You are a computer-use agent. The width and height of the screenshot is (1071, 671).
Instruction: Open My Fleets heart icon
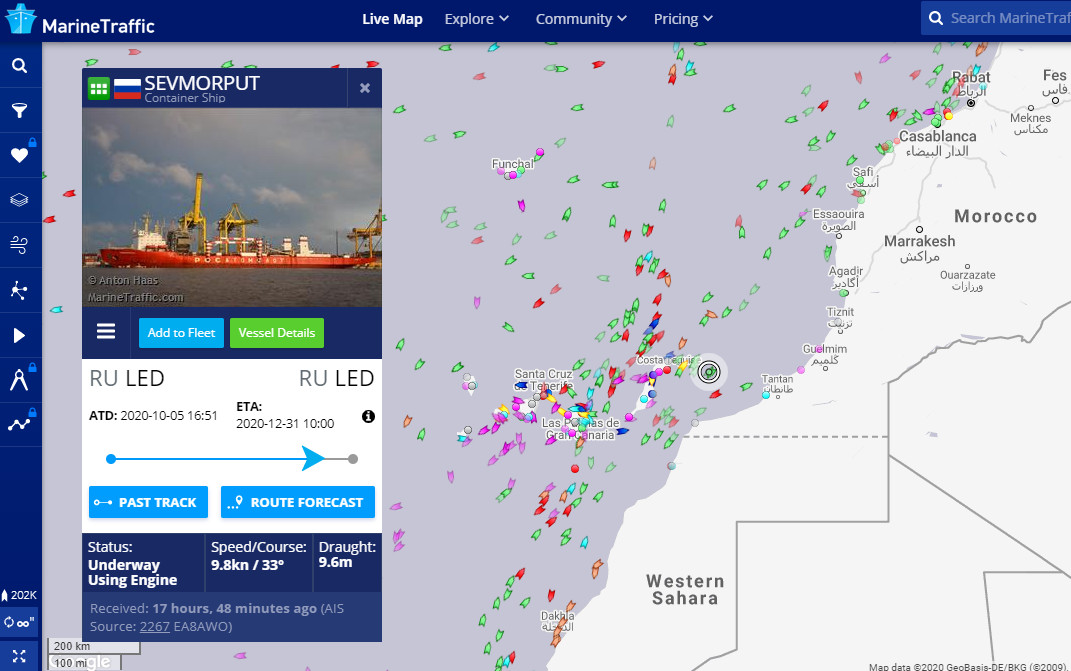tap(20, 155)
